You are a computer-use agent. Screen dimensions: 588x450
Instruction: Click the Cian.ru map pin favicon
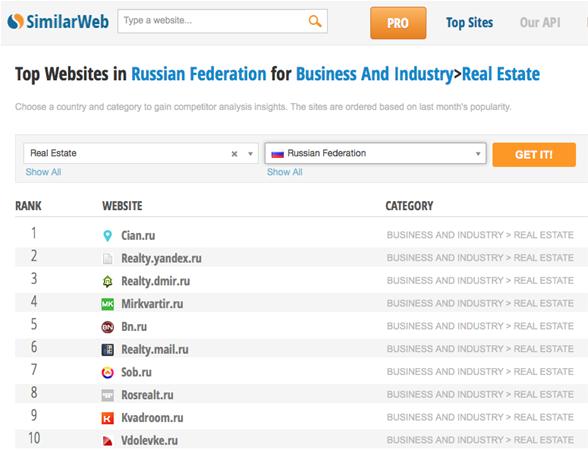point(107,236)
